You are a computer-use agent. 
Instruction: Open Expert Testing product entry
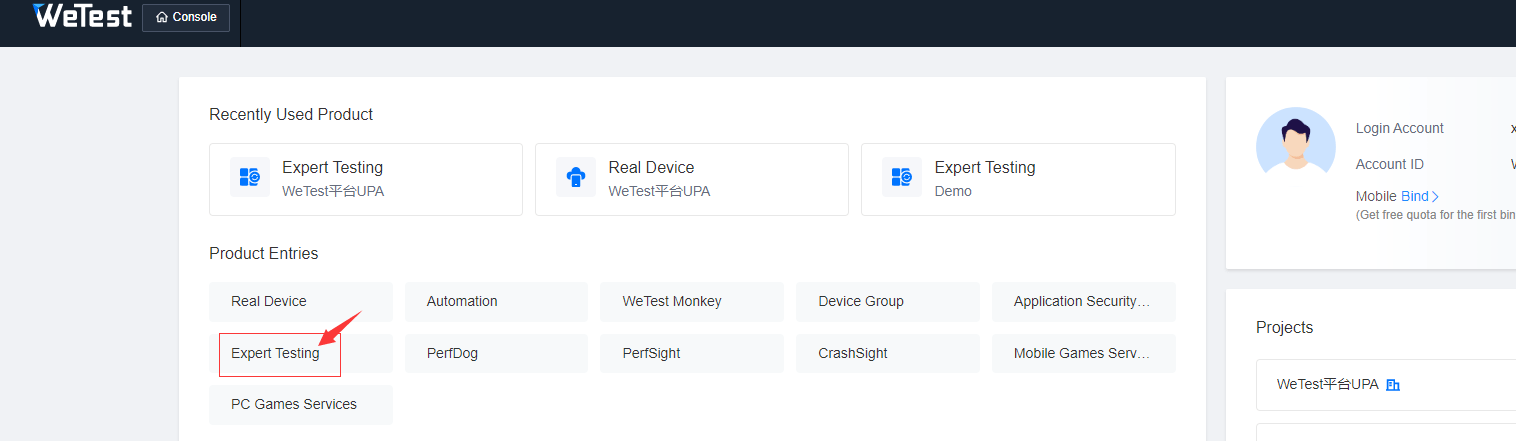click(x=301, y=353)
